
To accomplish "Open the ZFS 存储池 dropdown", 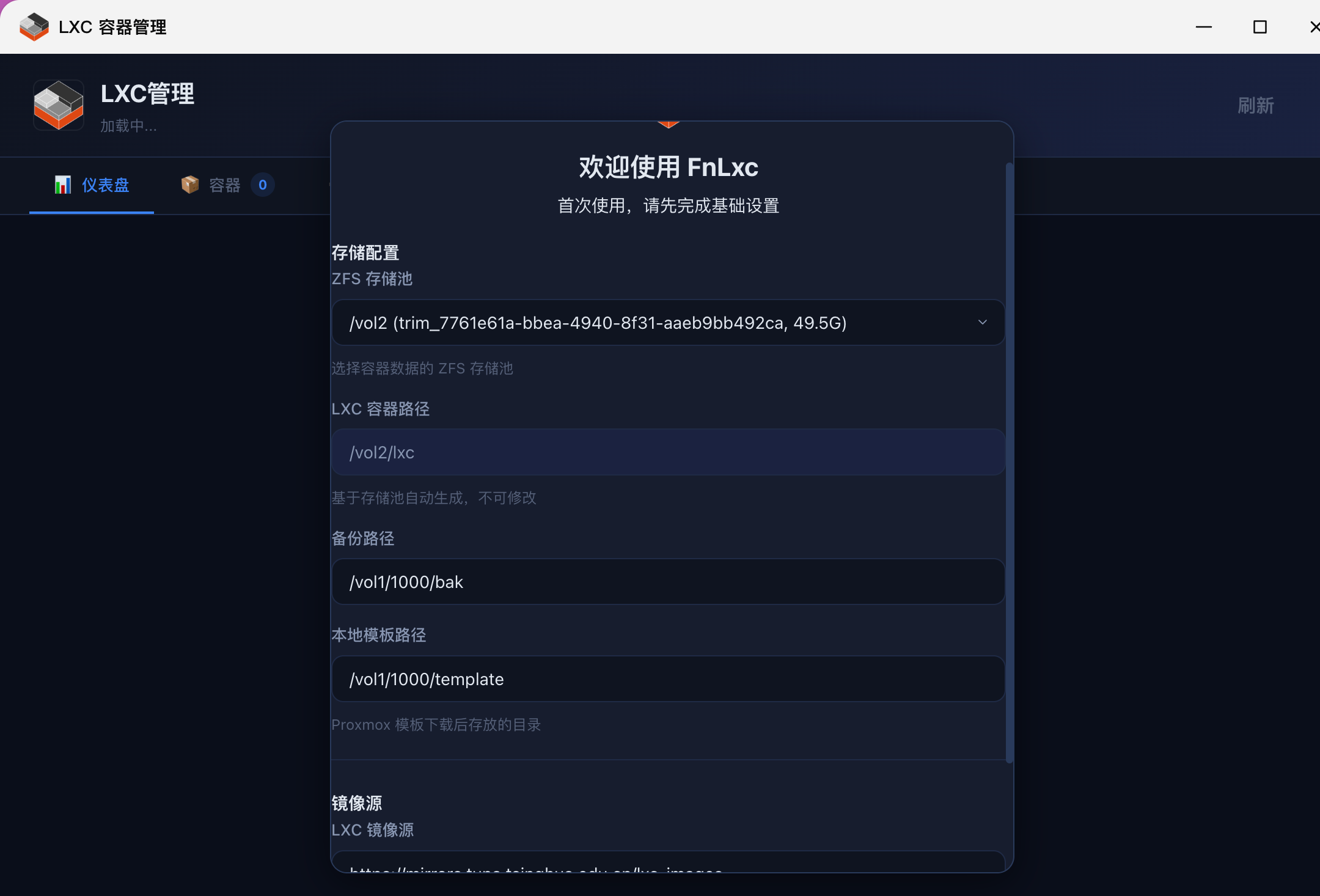I will click(x=668, y=323).
